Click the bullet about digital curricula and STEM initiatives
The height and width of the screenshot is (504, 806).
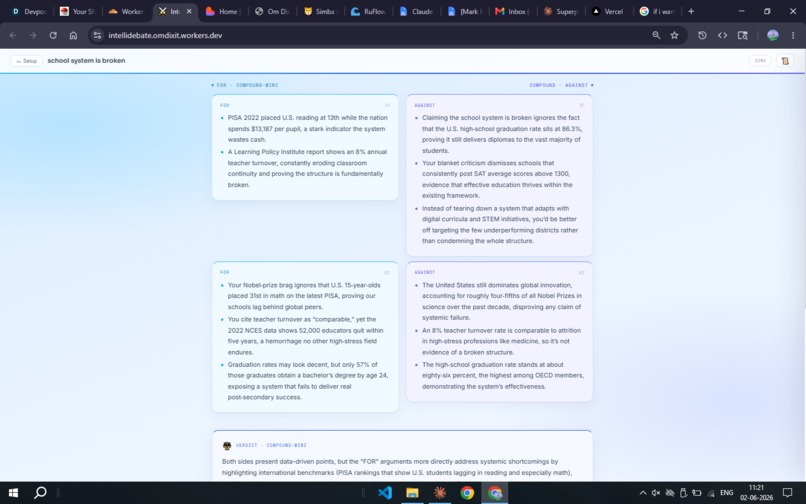[500, 225]
